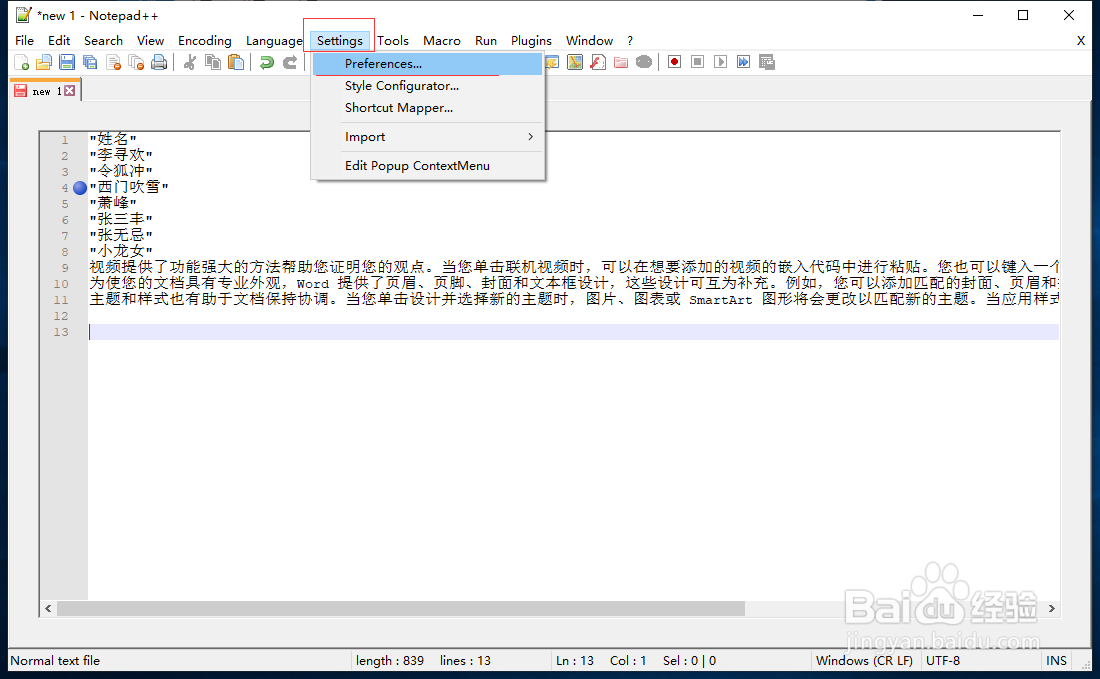The width and height of the screenshot is (1100, 679).
Task: Open the Window menu
Action: (589, 41)
